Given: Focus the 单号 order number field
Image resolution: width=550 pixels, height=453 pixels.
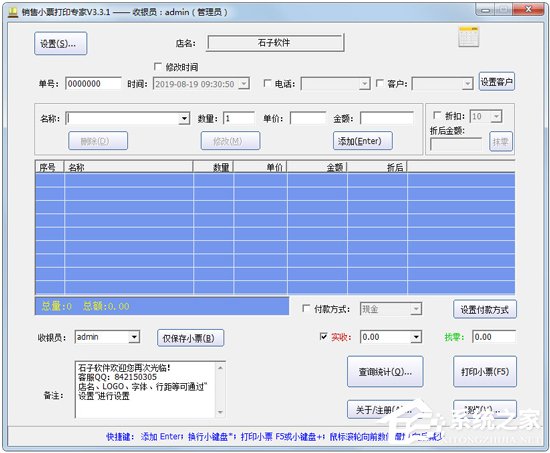Looking at the screenshot, I should point(93,84).
